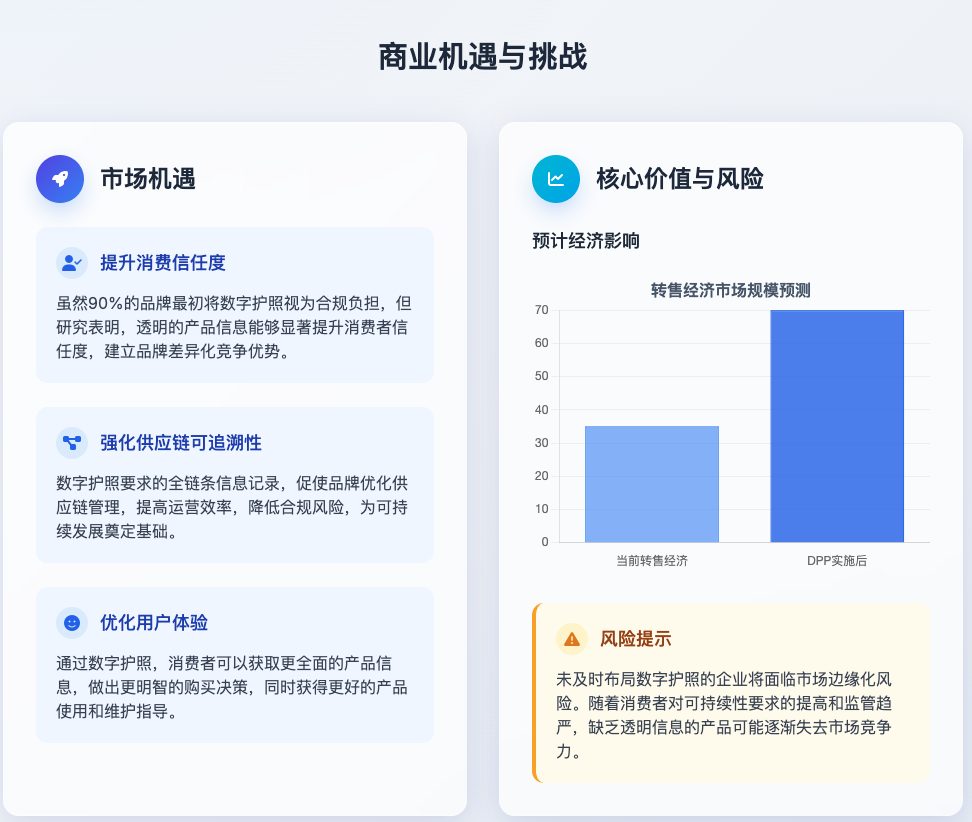Image resolution: width=972 pixels, height=822 pixels.
Task: Click the warning triangle icon beside 风险提示
Action: pyautogui.click(x=572, y=638)
